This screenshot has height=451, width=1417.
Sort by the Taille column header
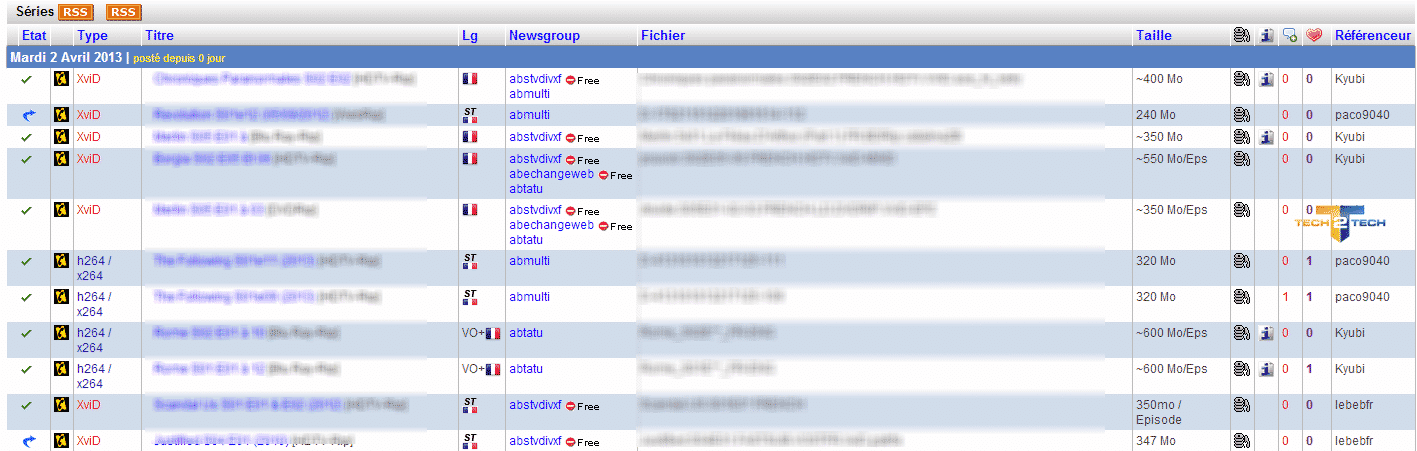click(x=1153, y=36)
